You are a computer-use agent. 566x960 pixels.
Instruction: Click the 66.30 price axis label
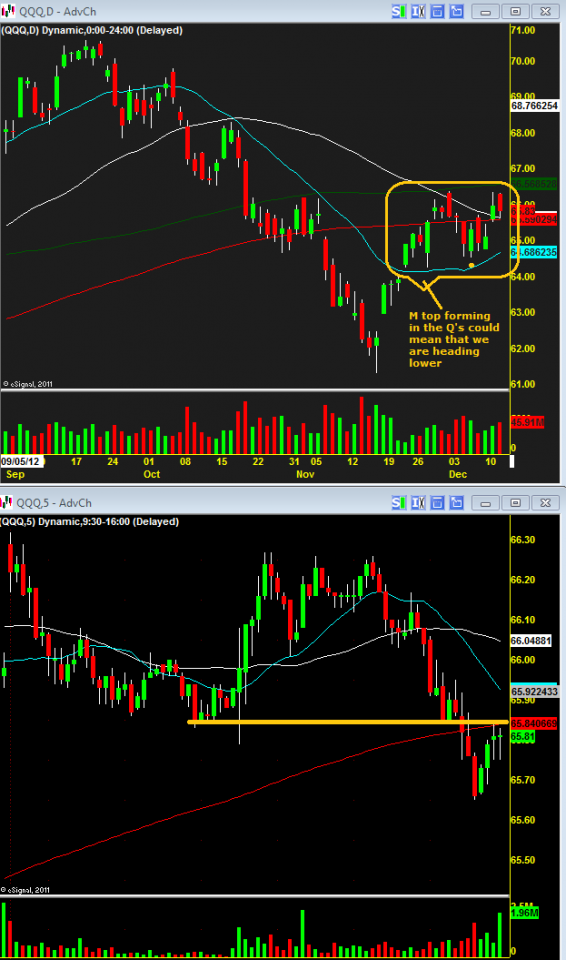point(523,540)
